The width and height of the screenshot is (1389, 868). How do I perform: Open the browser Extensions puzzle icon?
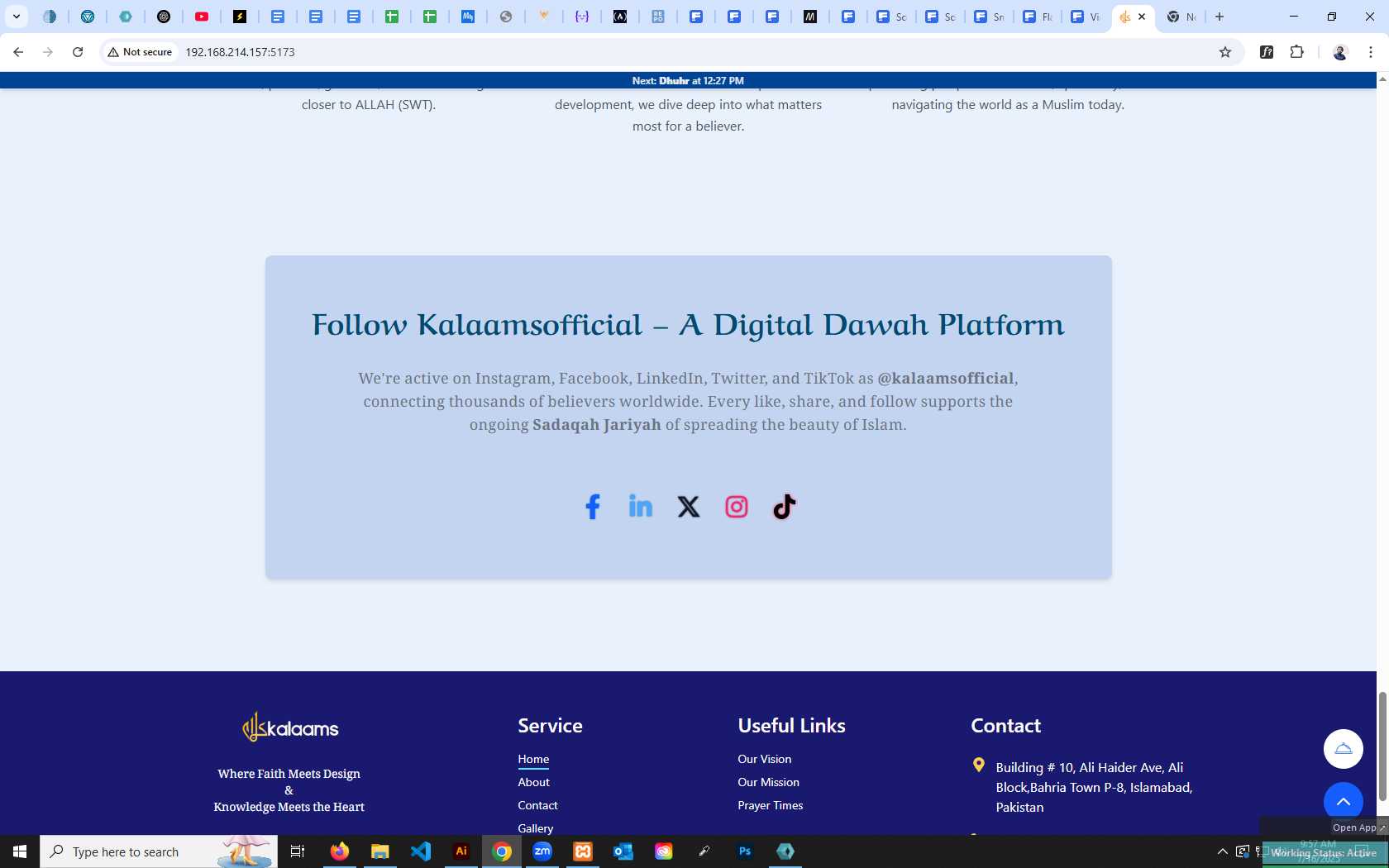(x=1297, y=52)
